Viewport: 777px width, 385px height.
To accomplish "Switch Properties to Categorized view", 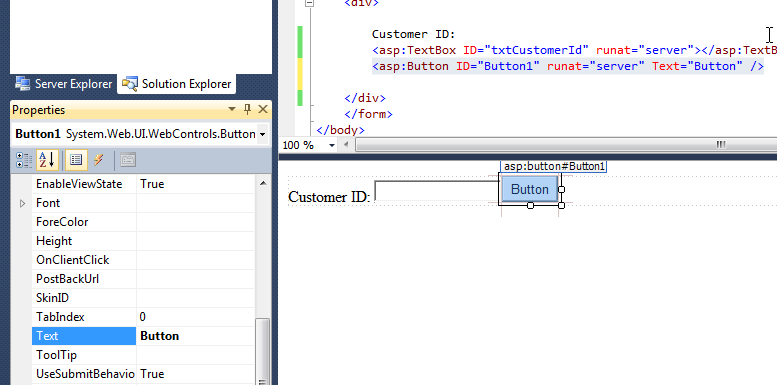I will point(23,160).
